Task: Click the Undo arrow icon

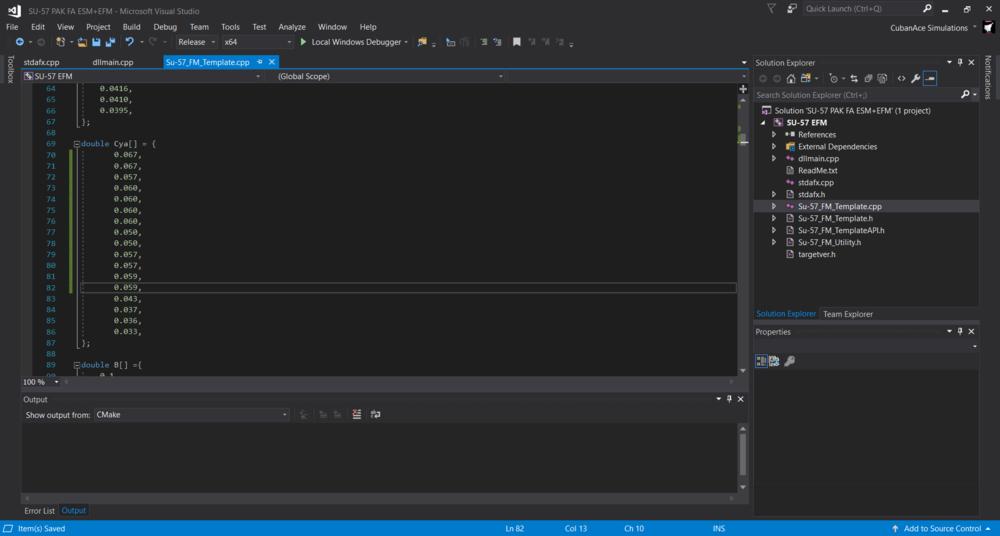Action: click(x=129, y=42)
